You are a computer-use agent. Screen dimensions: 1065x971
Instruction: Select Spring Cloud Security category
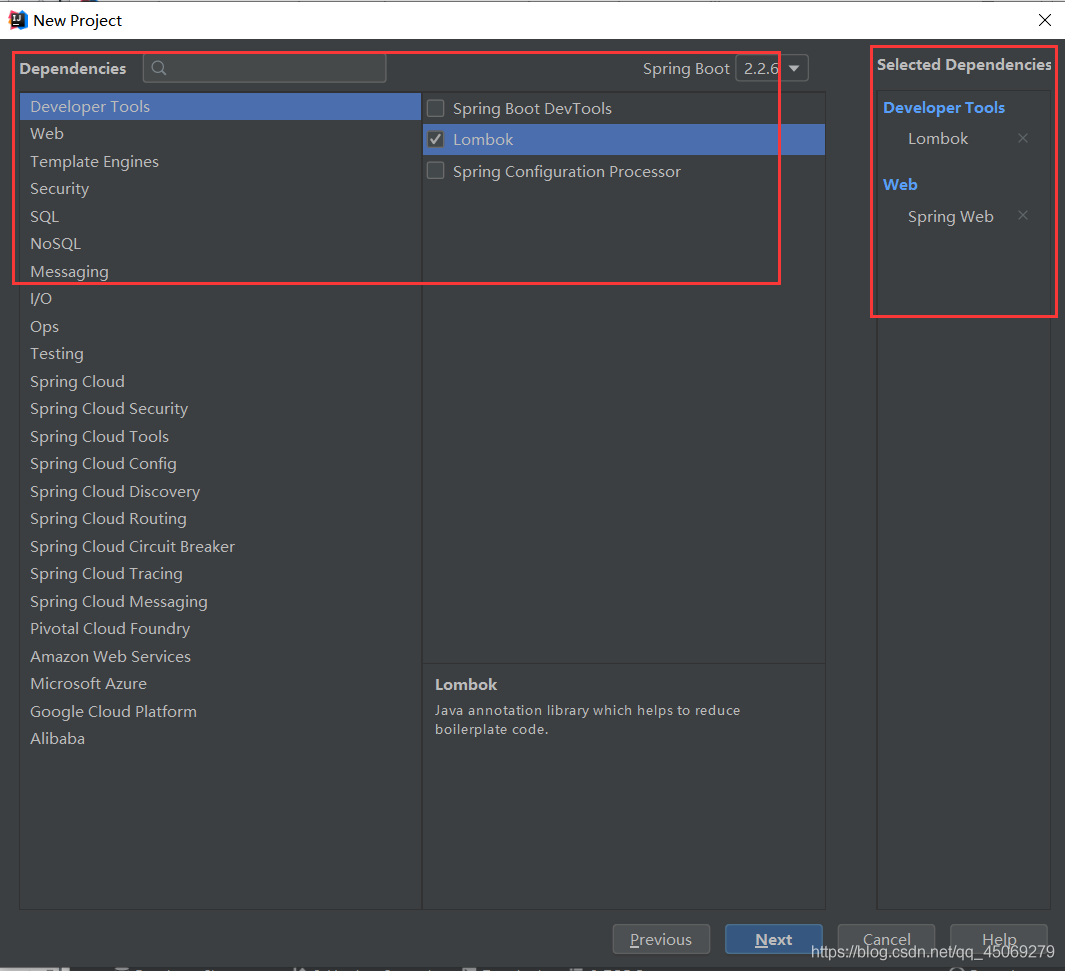[x=221, y=409]
